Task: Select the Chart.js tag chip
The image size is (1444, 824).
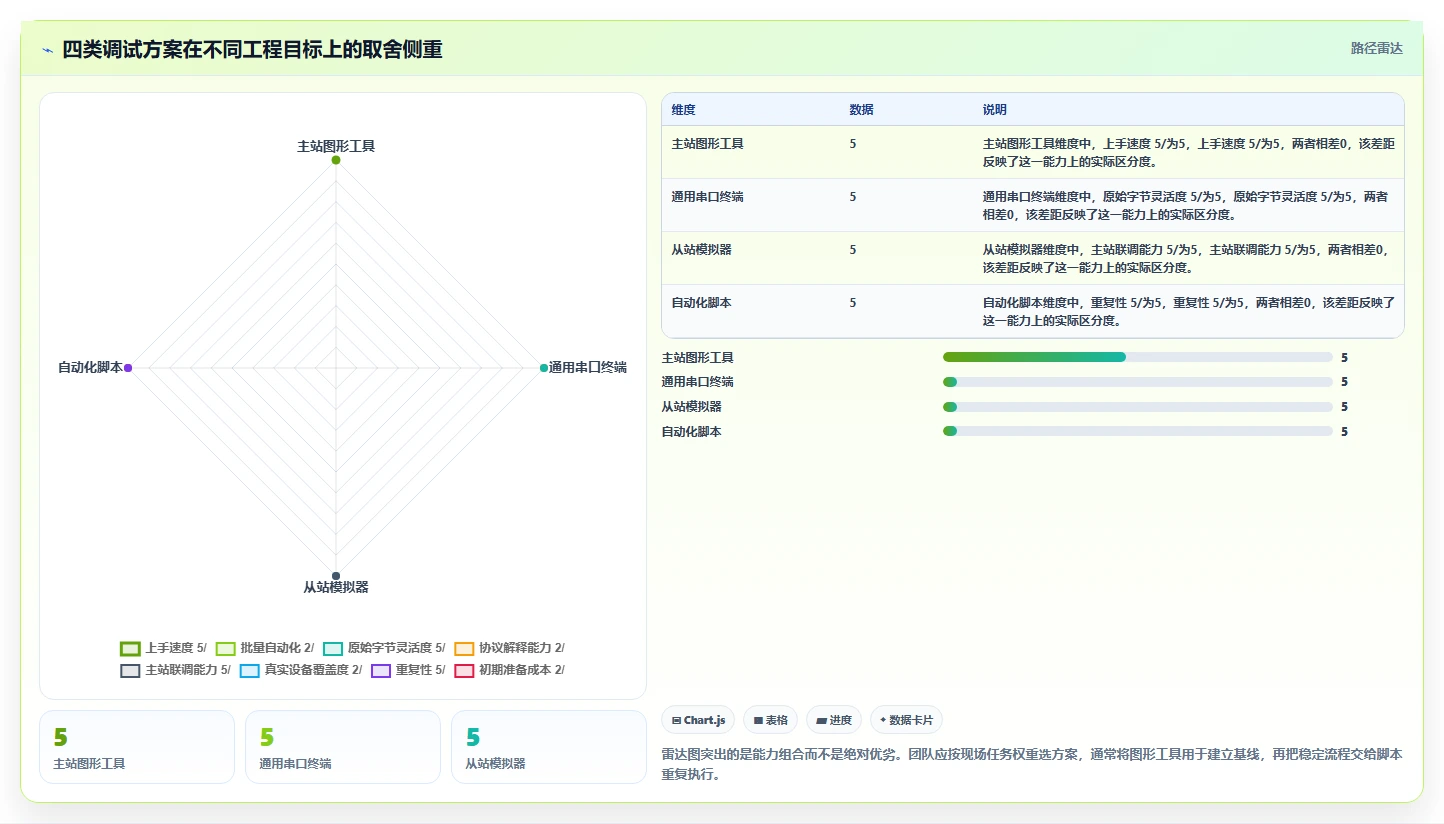Action: pyautogui.click(x=698, y=720)
